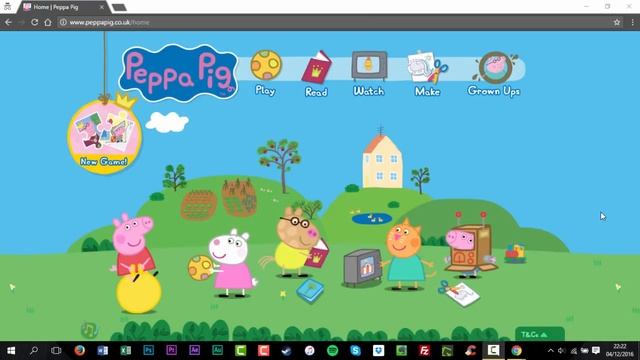640x360 pixels.
Task: Go back in the browser
Action: click(9, 22)
